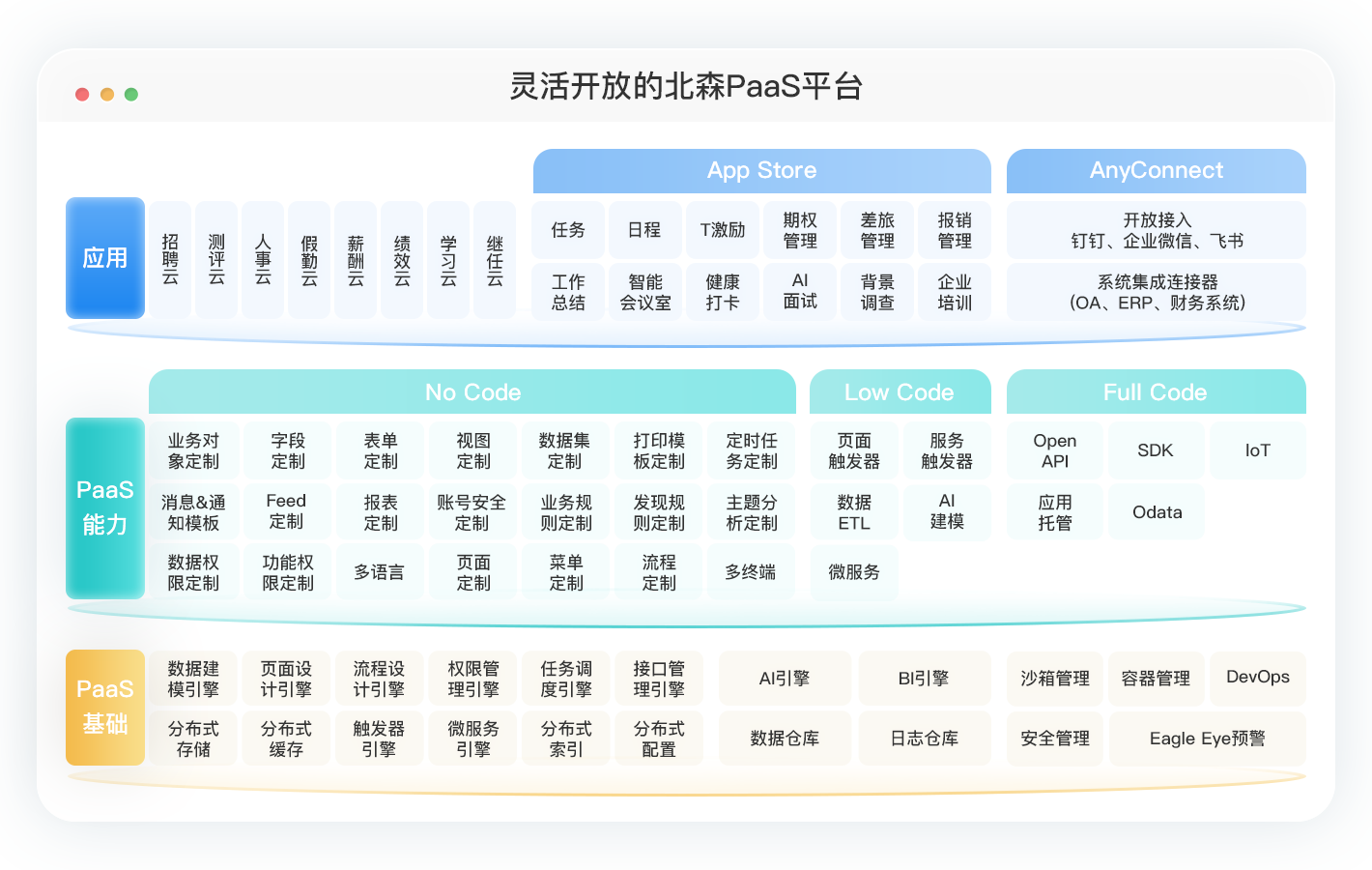Choose the 薪酬云 application tile
This screenshot has height=870, width=1372.
click(356, 259)
